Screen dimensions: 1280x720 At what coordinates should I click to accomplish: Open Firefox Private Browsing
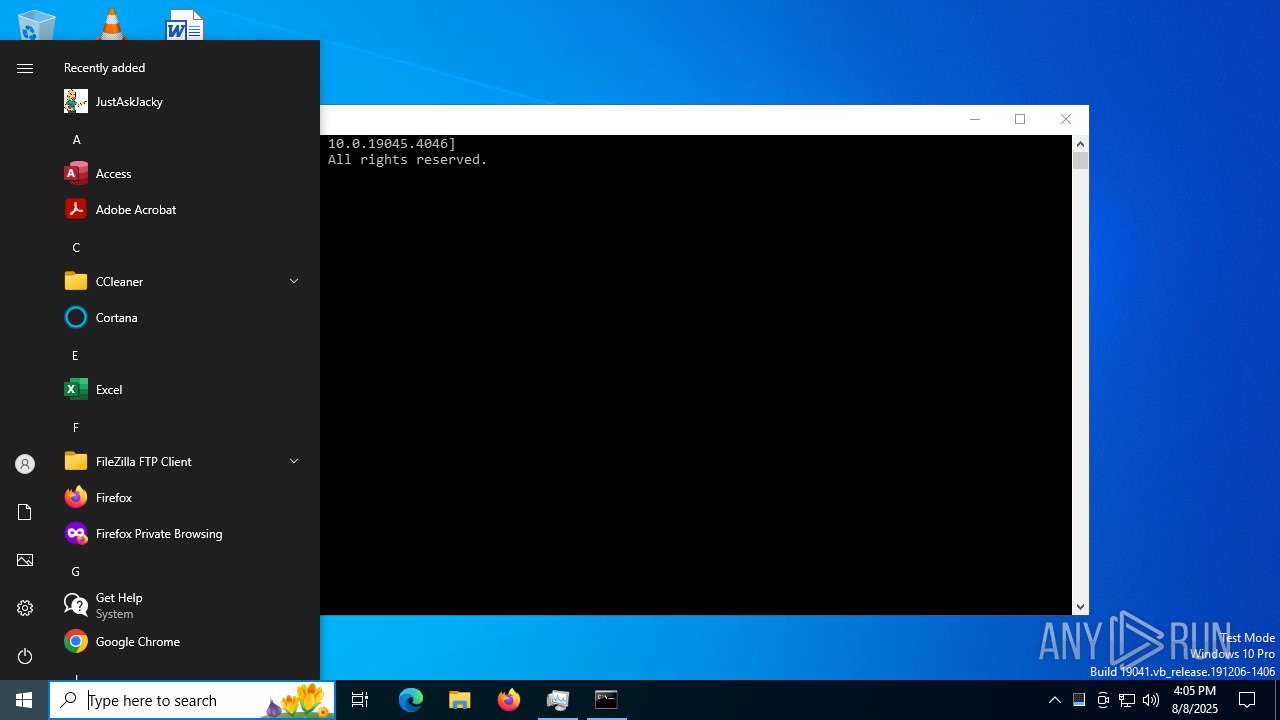pyautogui.click(x=184, y=533)
